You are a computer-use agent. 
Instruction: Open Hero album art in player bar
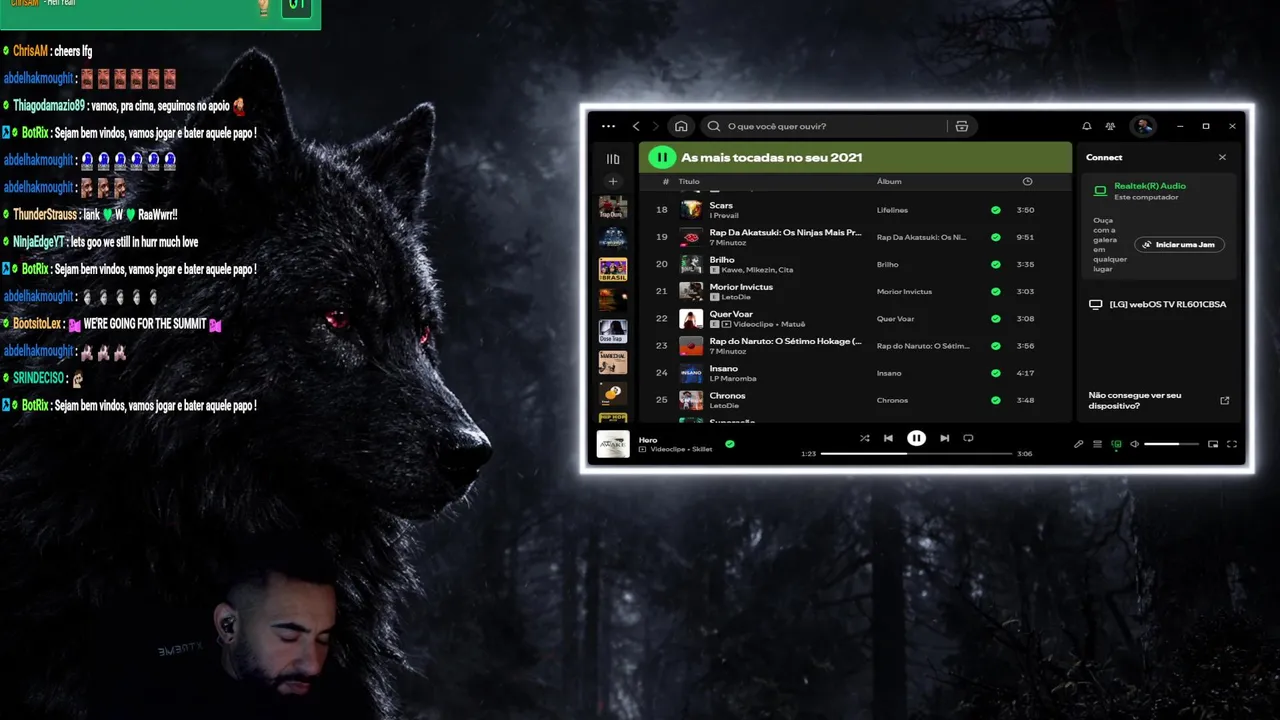[613, 444]
